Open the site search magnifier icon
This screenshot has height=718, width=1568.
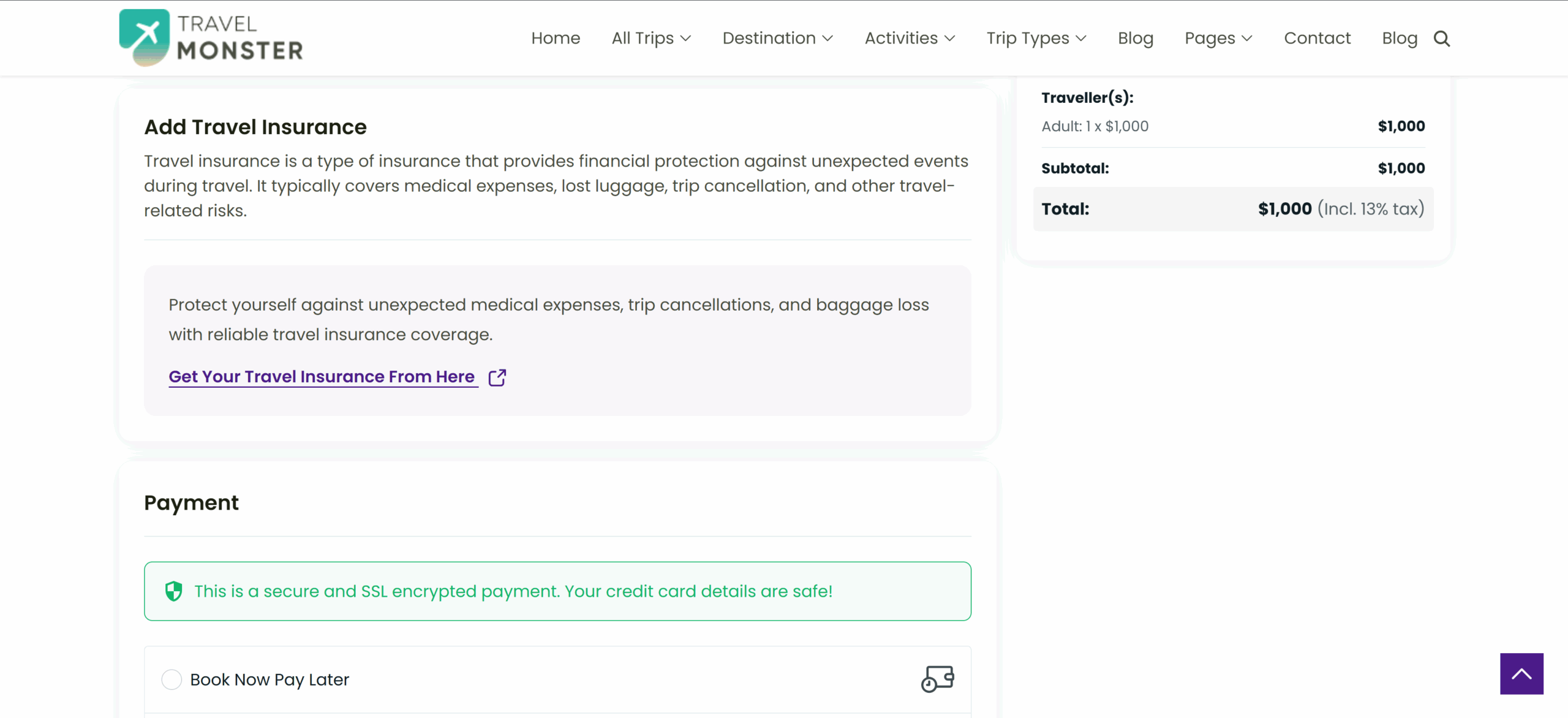1442,39
